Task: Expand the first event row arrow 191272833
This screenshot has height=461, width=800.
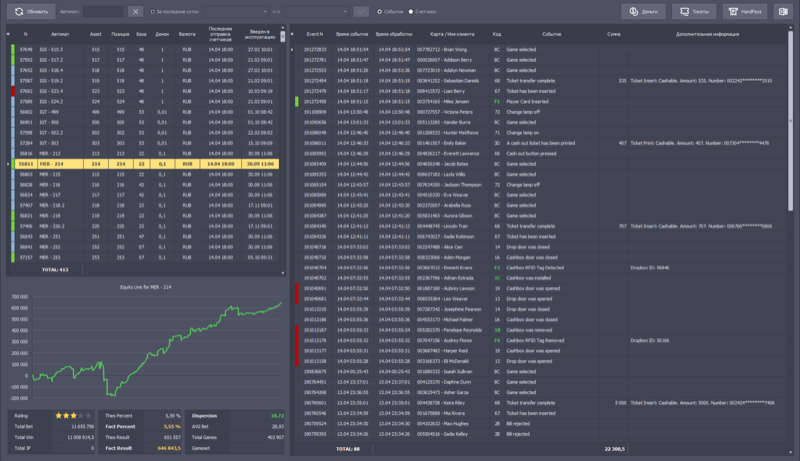Action: (293, 48)
